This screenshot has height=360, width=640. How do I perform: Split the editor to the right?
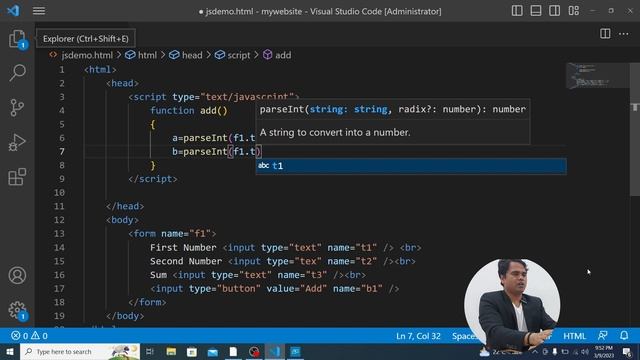coord(605,34)
